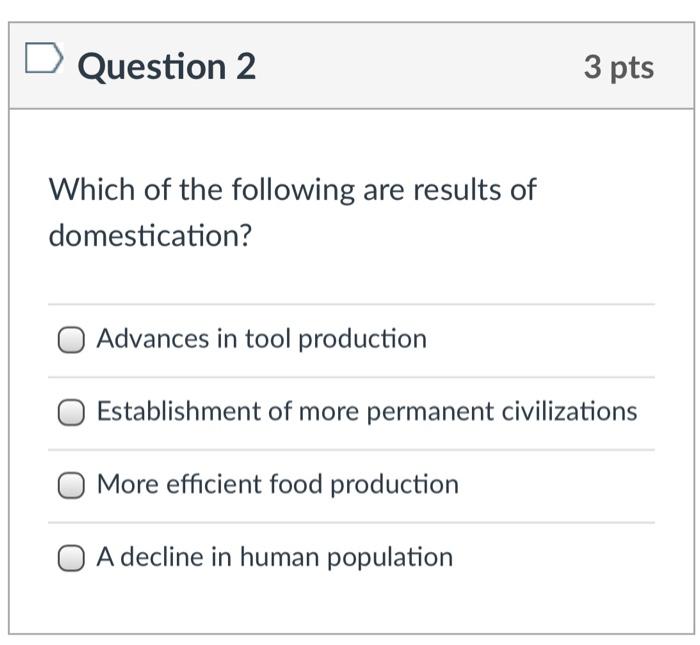Enable 'A decline in human population' checkbox
Screen dimensions: 700x645
click(x=70, y=558)
